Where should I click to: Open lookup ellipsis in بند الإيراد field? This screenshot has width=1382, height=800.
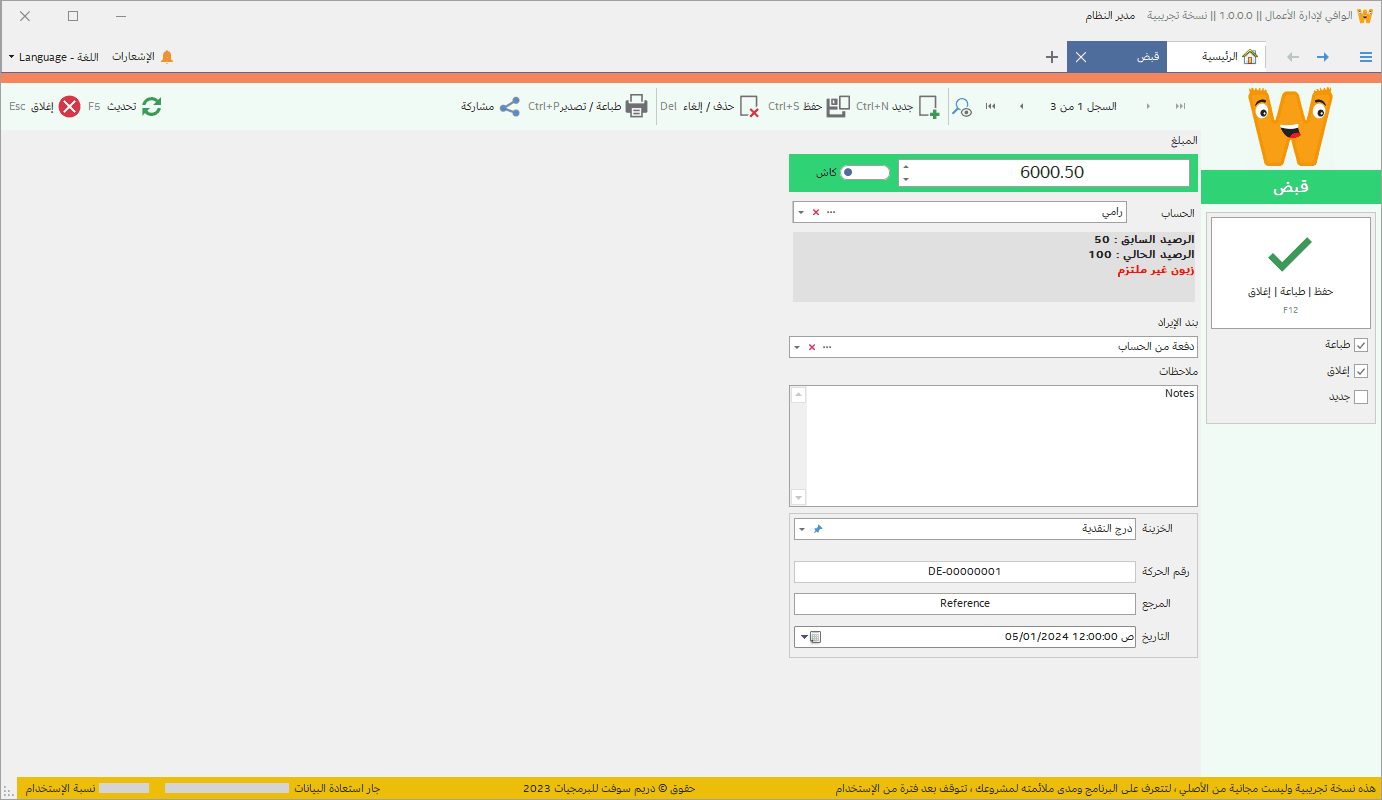coord(827,347)
